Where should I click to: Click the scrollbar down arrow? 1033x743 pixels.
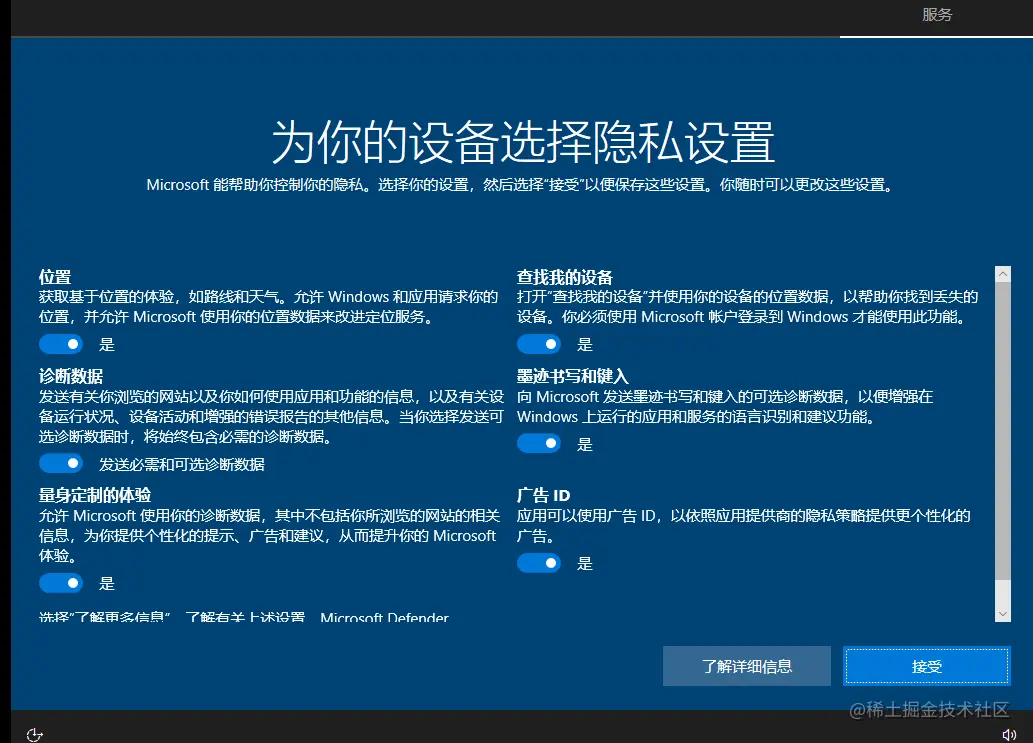(1003, 614)
